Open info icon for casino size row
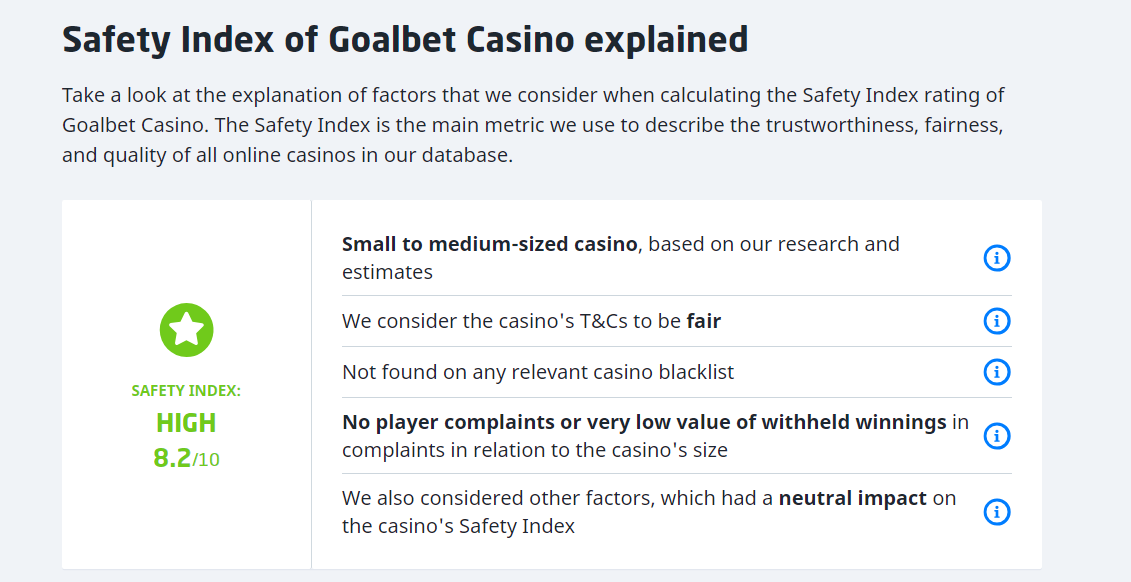The height and width of the screenshot is (582, 1131). (x=996, y=258)
